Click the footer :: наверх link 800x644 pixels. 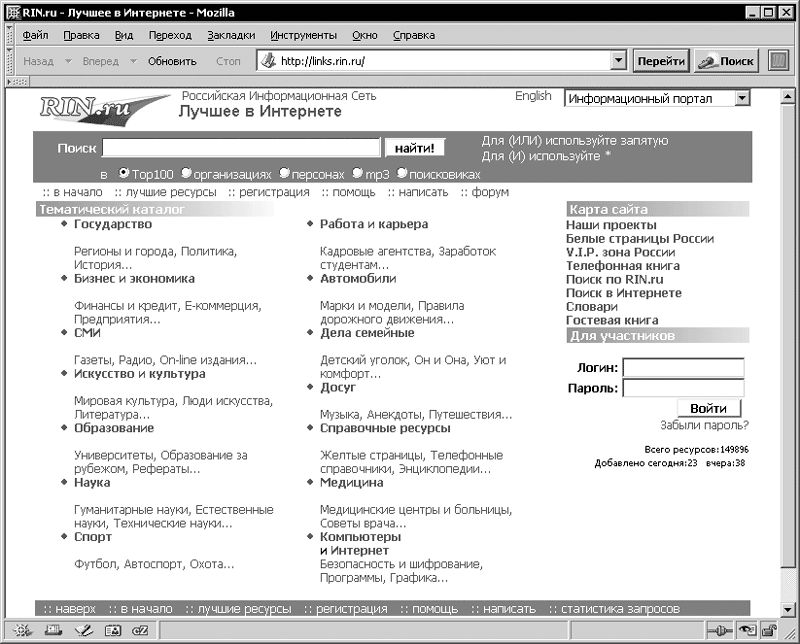pos(69,609)
